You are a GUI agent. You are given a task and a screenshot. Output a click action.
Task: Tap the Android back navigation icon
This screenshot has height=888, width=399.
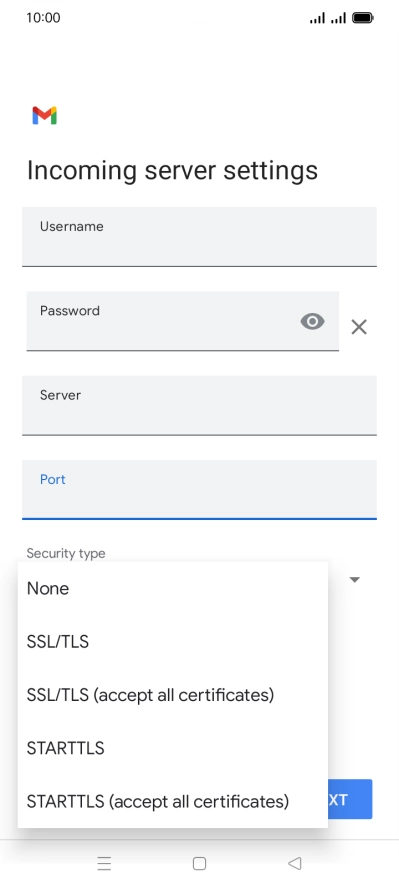point(294,863)
